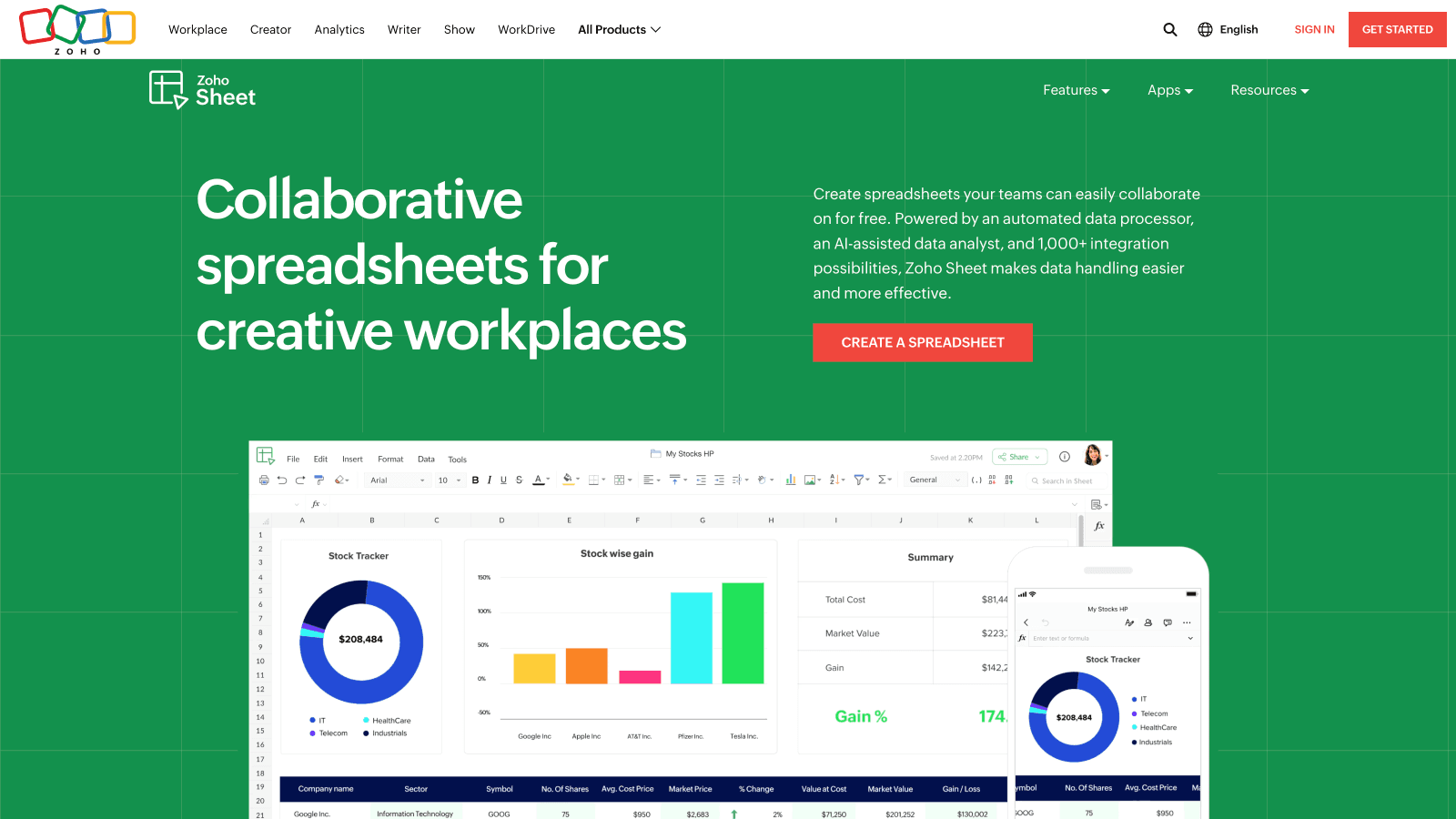Image resolution: width=1456 pixels, height=819 pixels.
Task: Click the decrease decimal places icon
Action: 992,480
